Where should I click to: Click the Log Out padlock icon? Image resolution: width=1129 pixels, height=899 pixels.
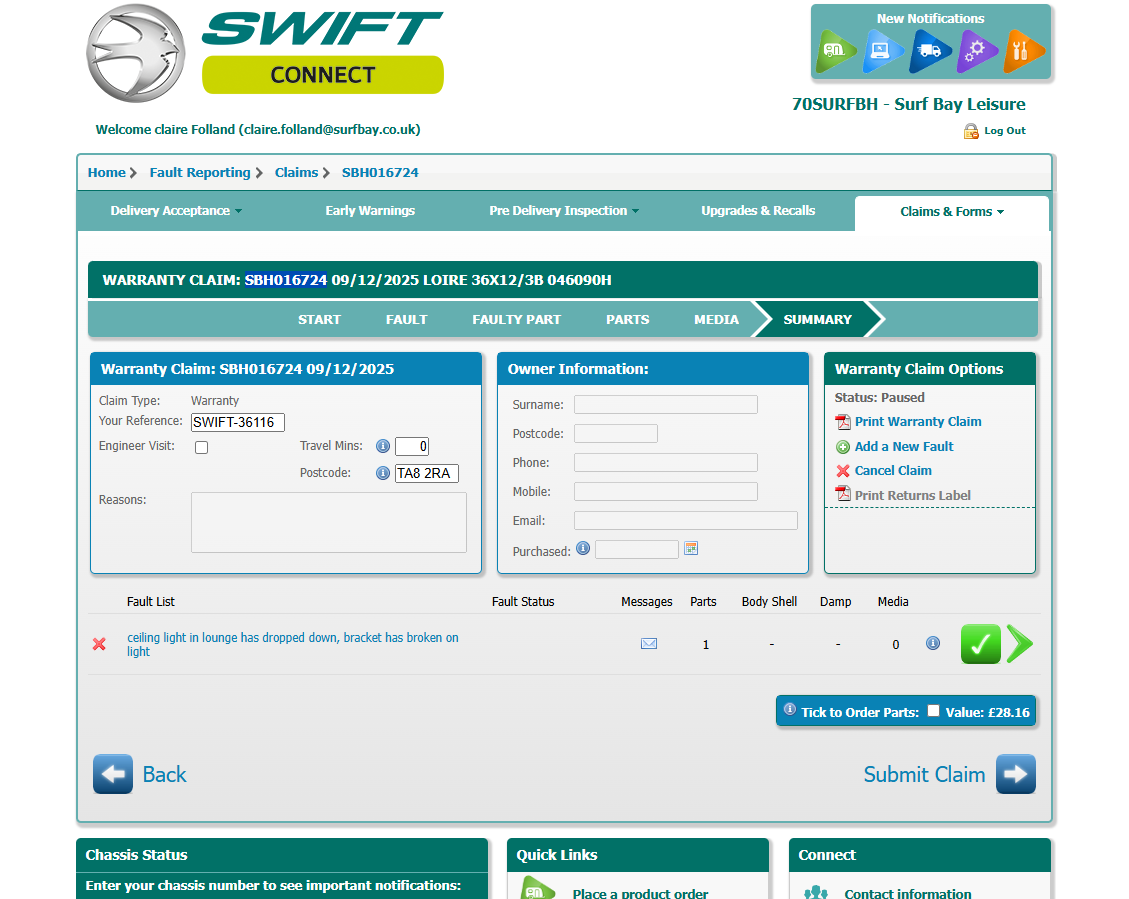(x=971, y=131)
